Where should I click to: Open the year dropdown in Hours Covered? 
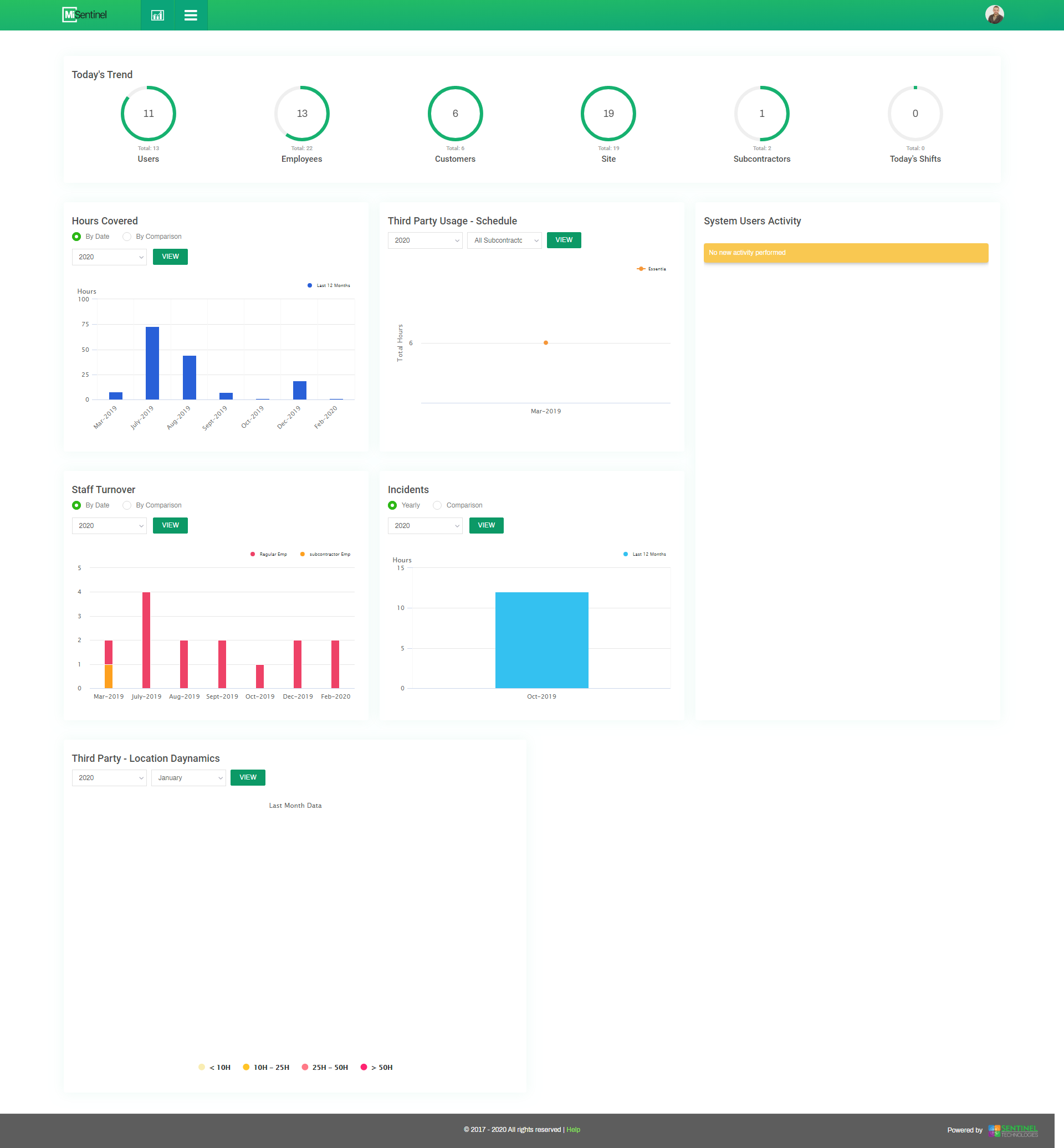point(109,257)
